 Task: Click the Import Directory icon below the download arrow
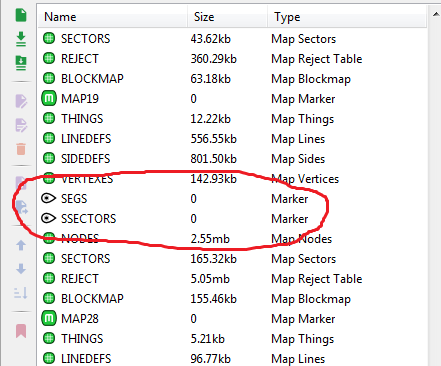point(21,63)
